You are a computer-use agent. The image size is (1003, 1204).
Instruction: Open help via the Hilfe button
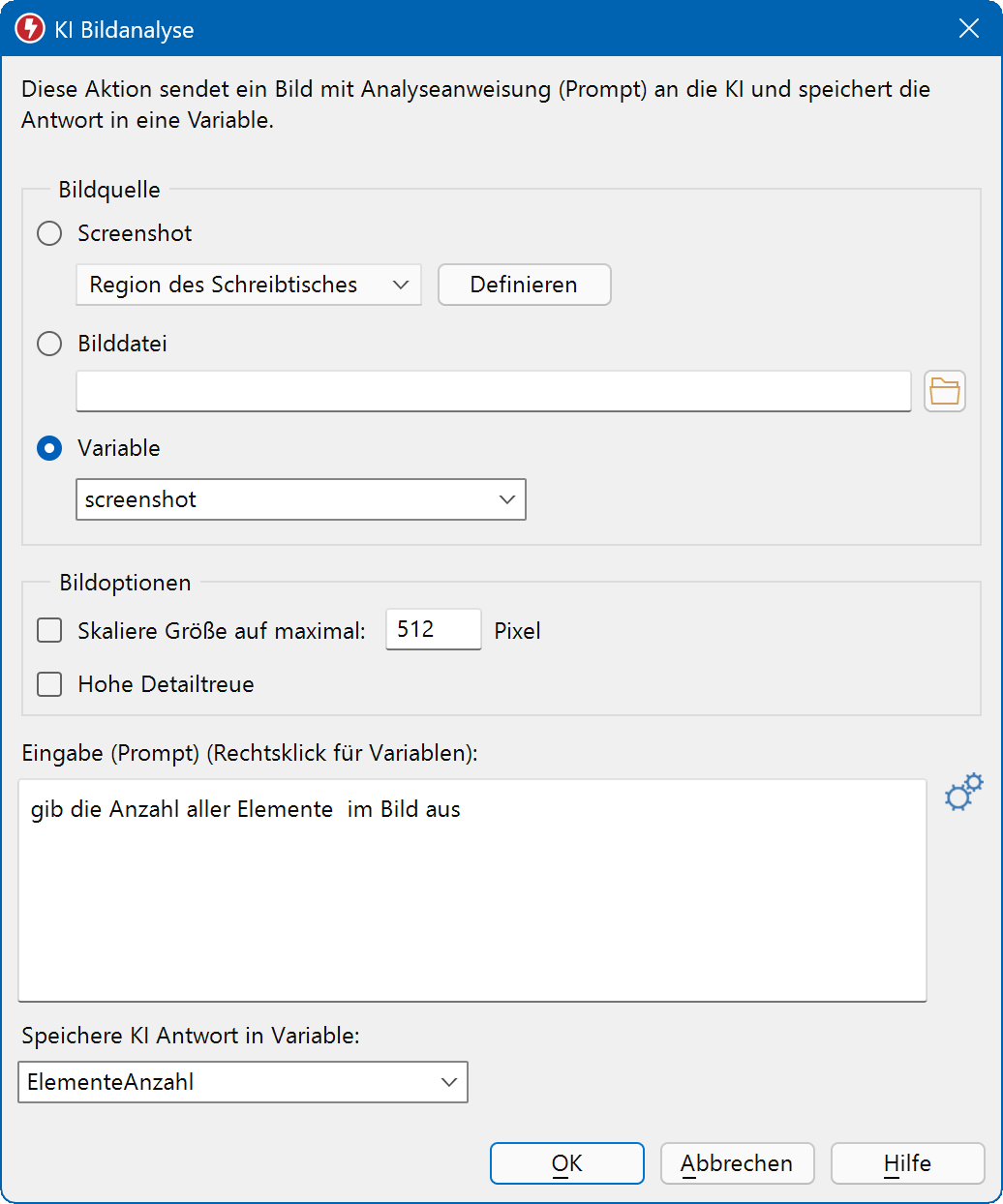[x=907, y=1163]
